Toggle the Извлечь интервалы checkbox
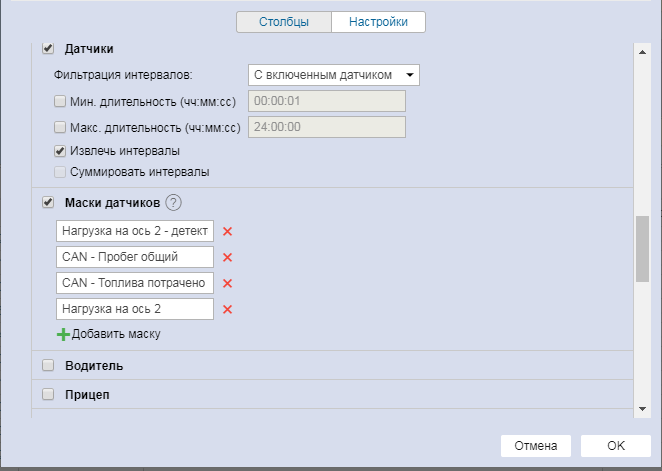The image size is (662, 471). [x=59, y=151]
